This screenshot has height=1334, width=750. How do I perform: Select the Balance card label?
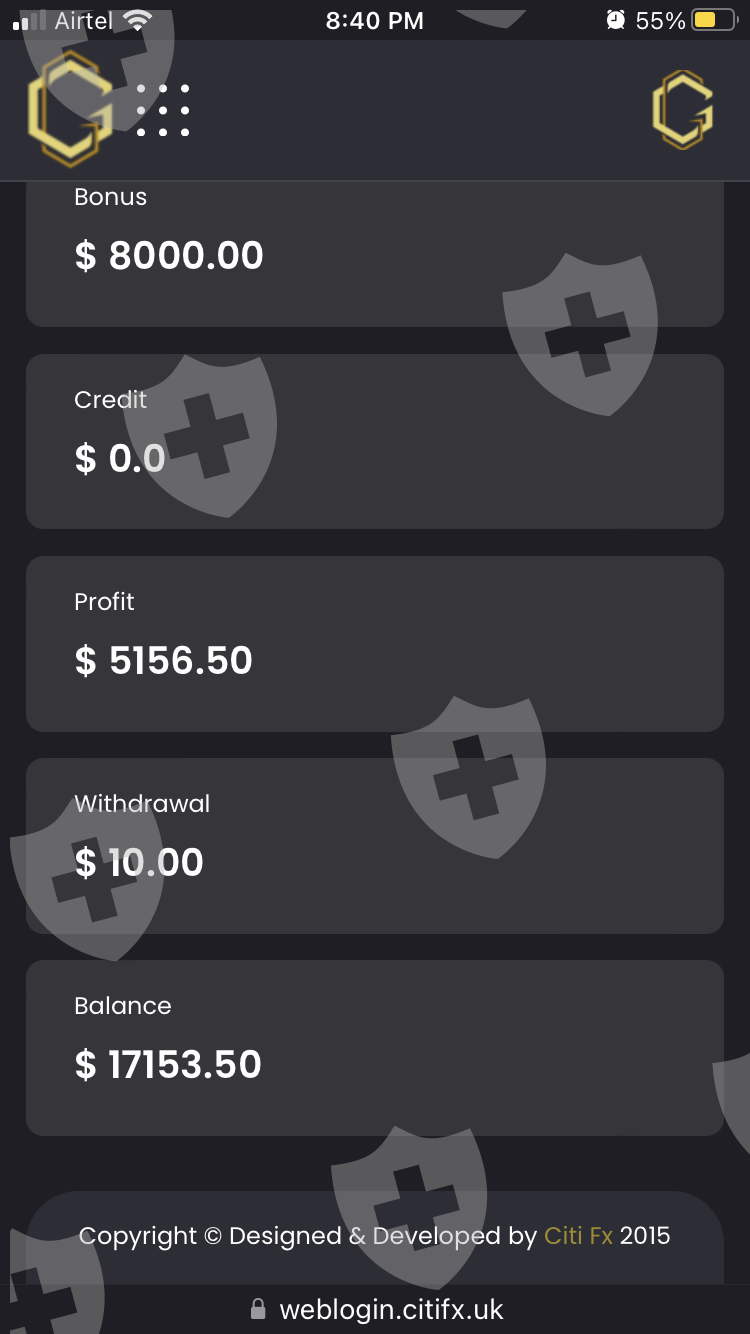pos(122,1006)
